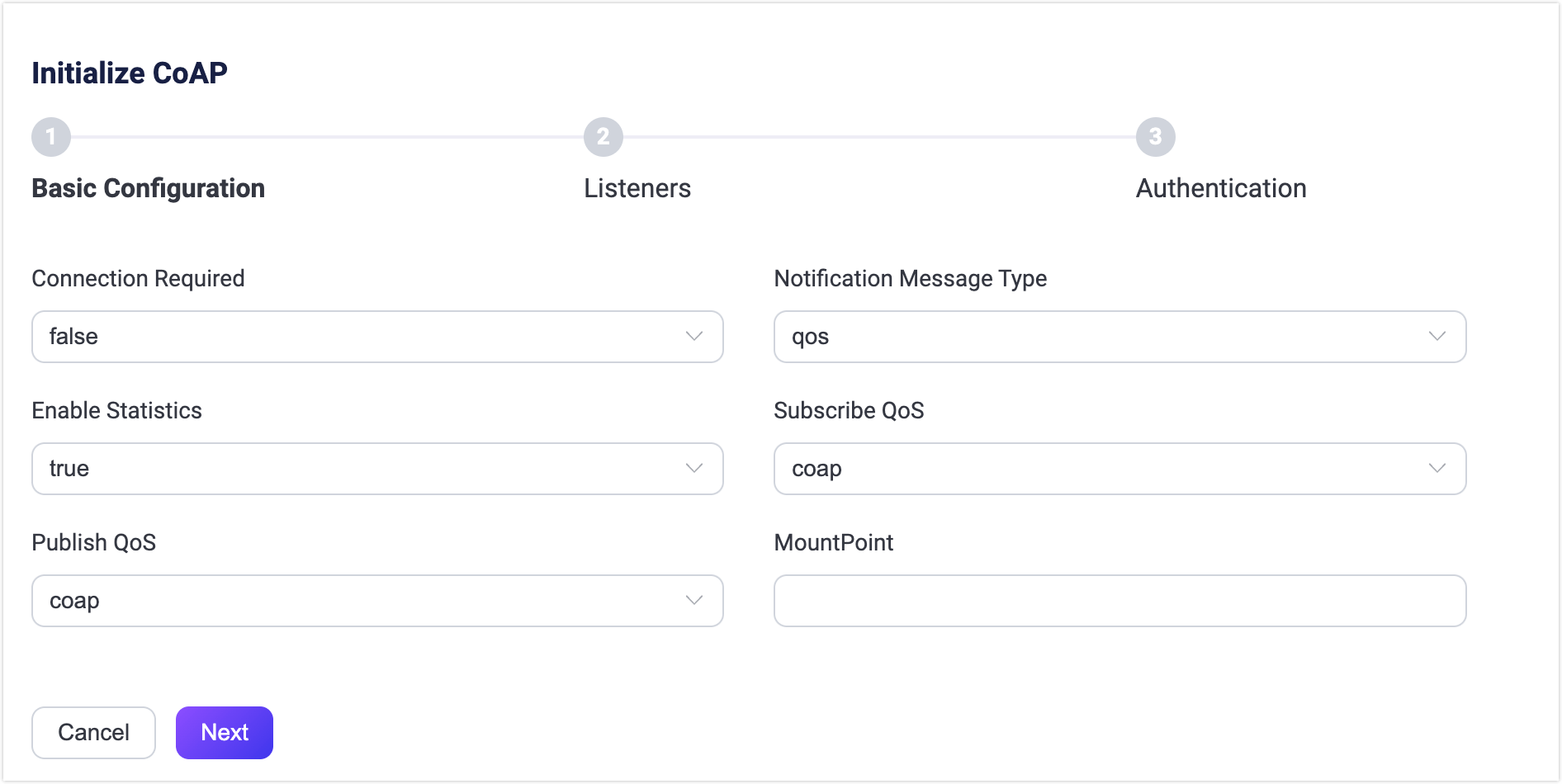Screen dimensions: 1562x784
Task: Click chevron arrow in Enable Statistics field
Action: 693,469
